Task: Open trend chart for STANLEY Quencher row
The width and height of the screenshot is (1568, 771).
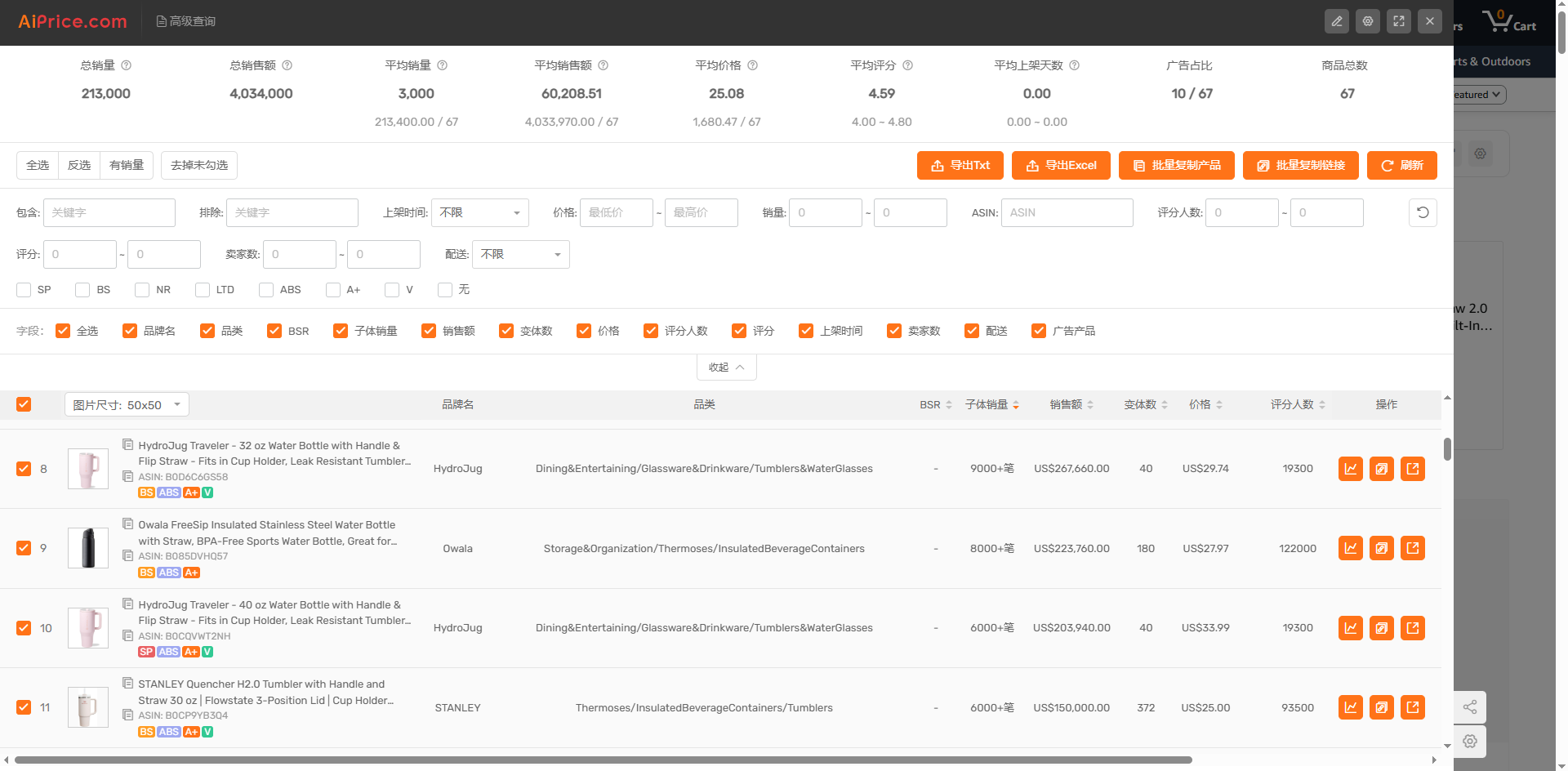Action: coord(1351,707)
